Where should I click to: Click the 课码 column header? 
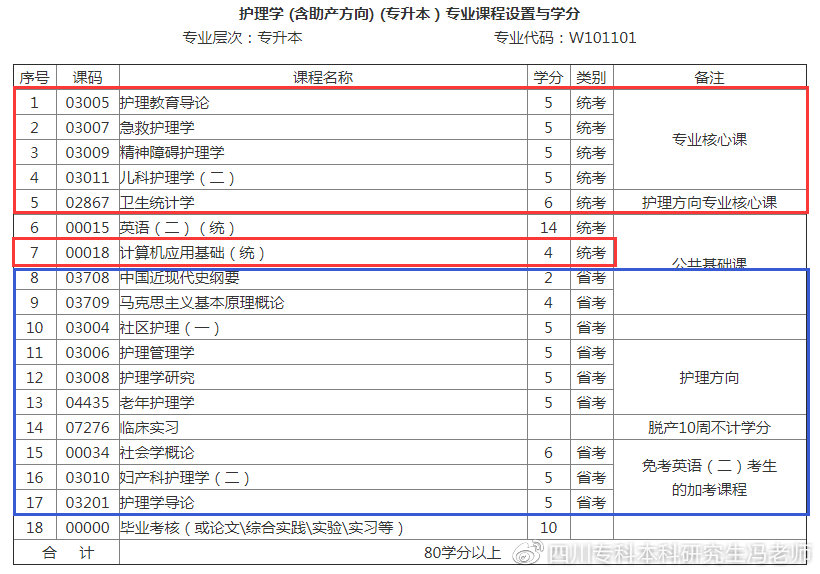[87, 77]
